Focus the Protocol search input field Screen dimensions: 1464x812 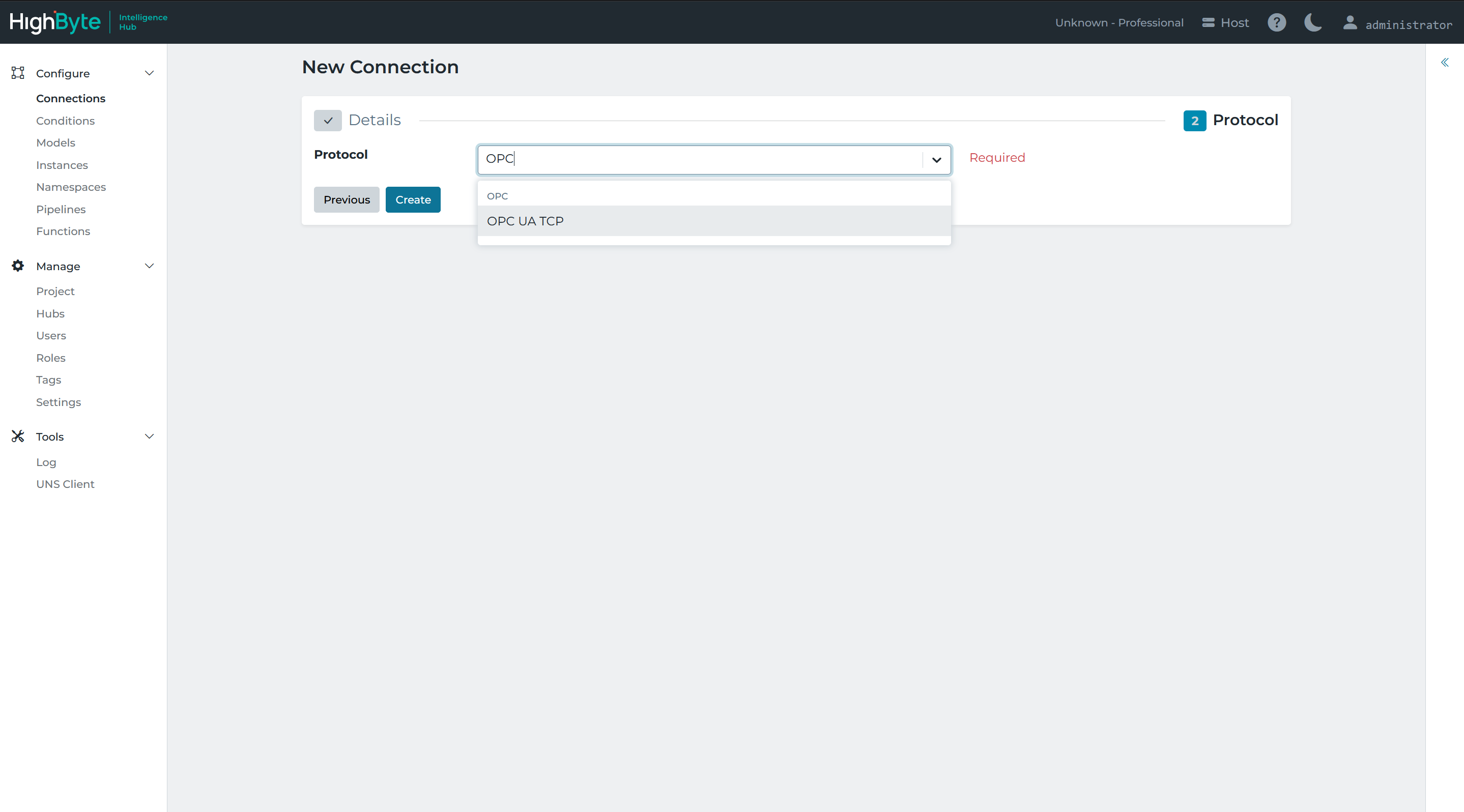pos(700,159)
